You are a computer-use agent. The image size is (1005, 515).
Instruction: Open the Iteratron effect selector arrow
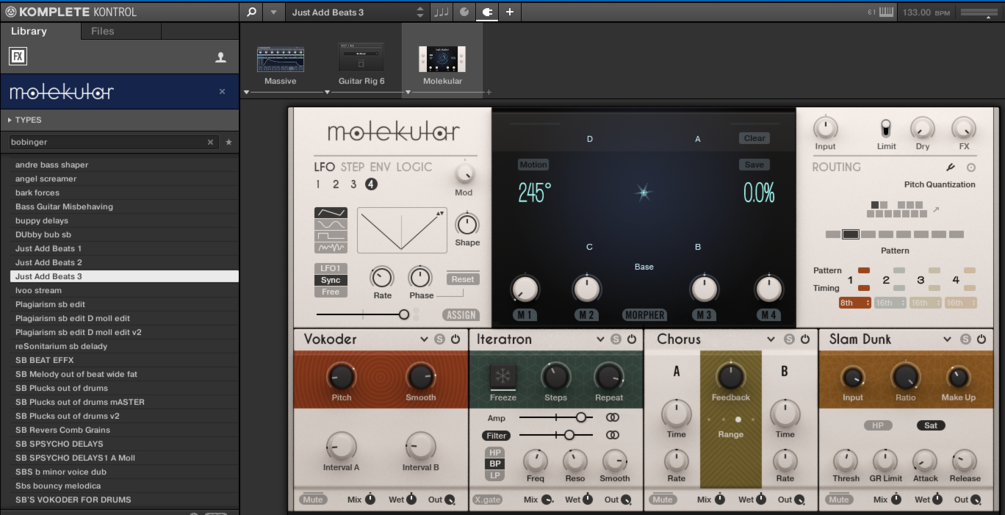pos(600,339)
